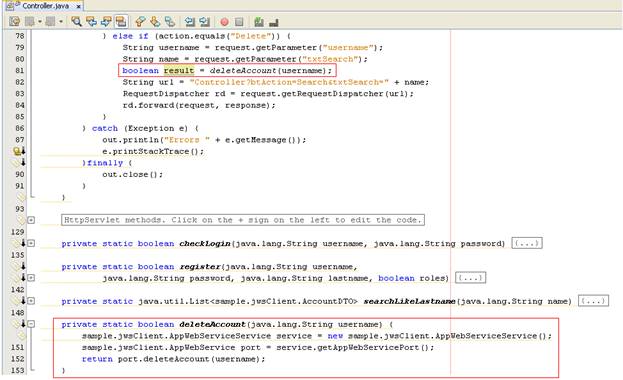Click the Find Selection magnifier icon

coord(76,21)
